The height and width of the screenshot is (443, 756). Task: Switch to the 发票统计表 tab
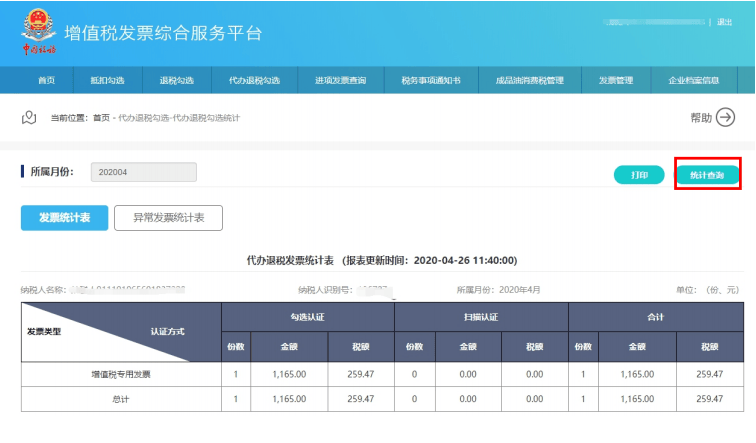pos(64,218)
